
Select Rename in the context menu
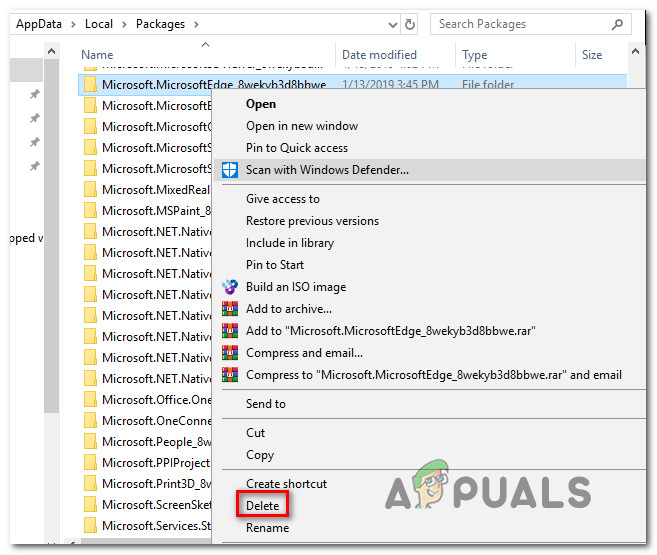point(267,528)
